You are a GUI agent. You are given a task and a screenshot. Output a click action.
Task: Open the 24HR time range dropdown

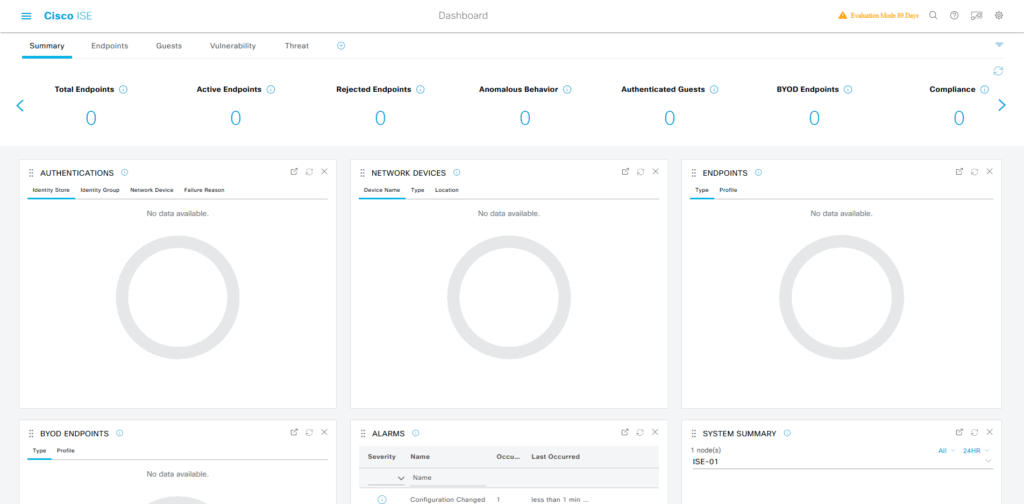tap(975, 451)
